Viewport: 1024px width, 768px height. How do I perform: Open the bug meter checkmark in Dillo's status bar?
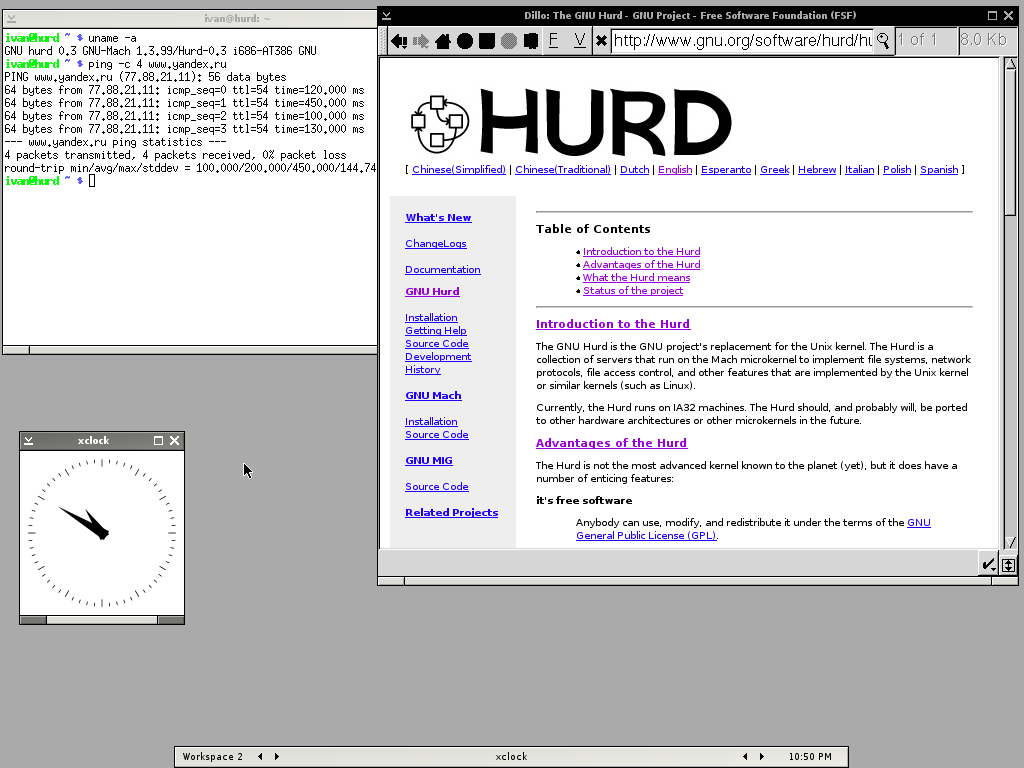click(x=989, y=564)
